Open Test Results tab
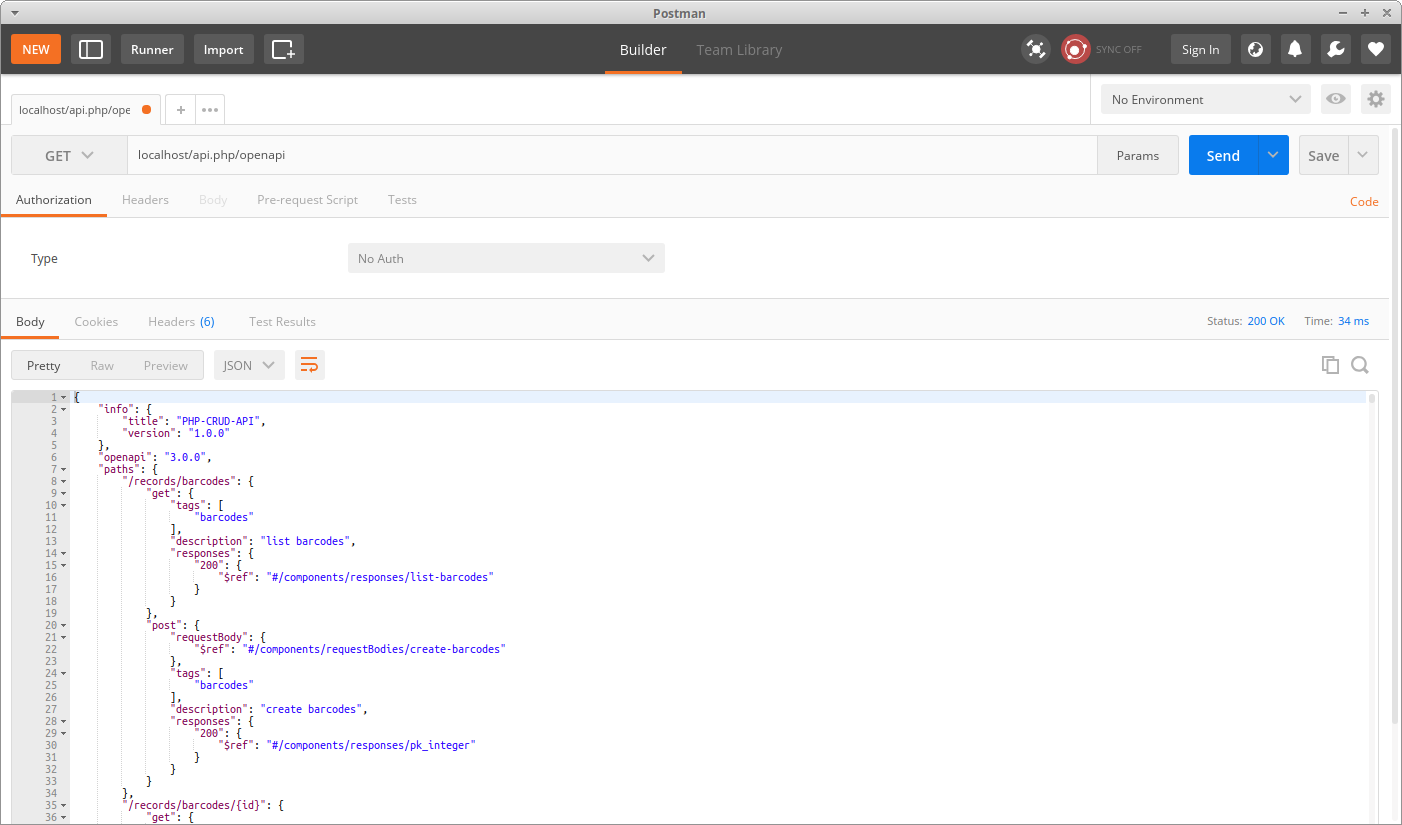 282,321
